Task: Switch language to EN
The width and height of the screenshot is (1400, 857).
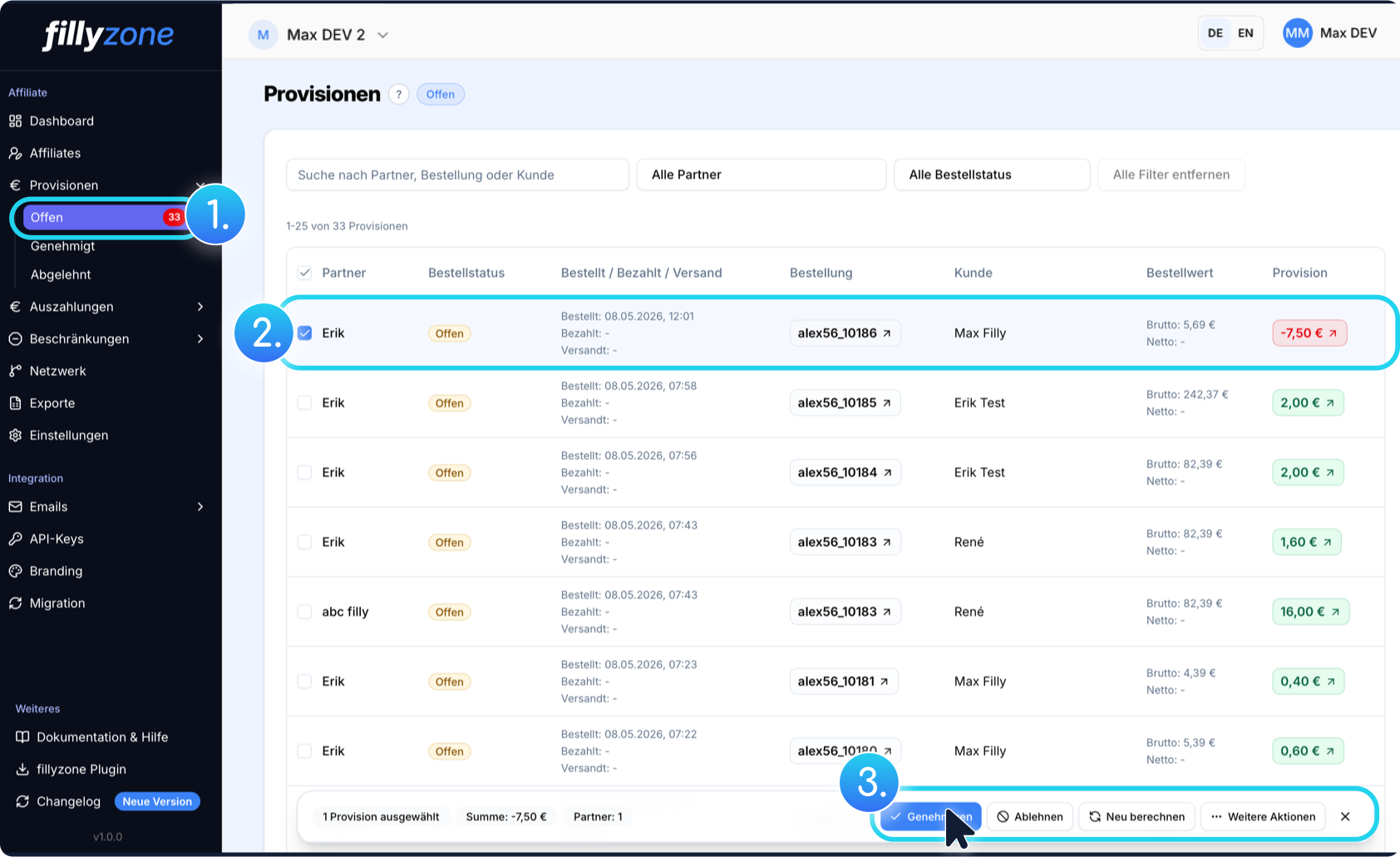Action: (1245, 33)
